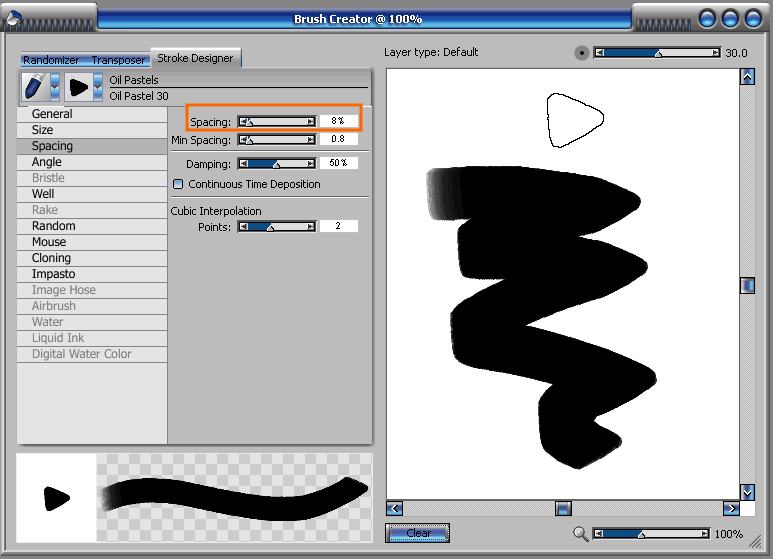
Task: Click the Oil Pastels category name
Action: click(134, 80)
